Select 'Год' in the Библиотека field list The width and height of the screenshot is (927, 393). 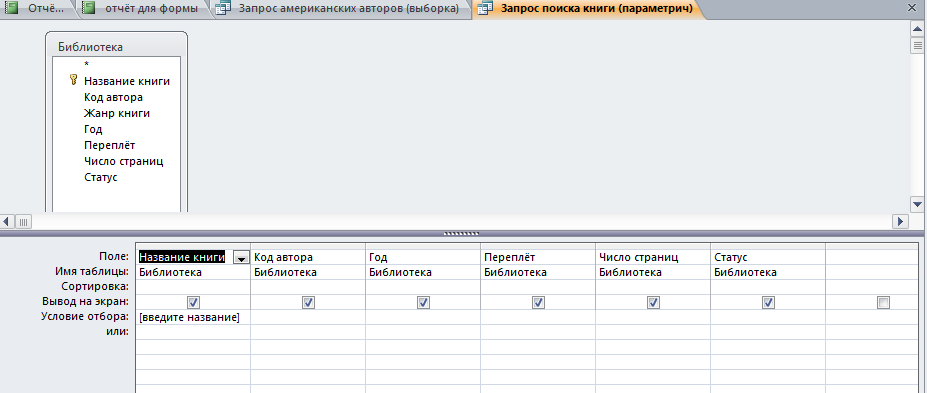point(93,129)
